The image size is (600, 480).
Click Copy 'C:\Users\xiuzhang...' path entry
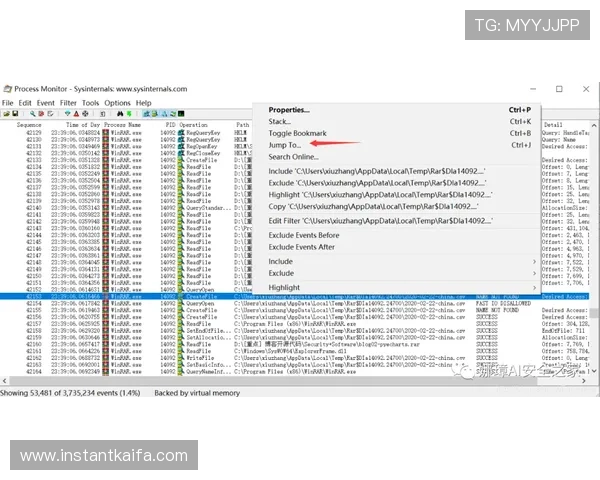point(396,207)
